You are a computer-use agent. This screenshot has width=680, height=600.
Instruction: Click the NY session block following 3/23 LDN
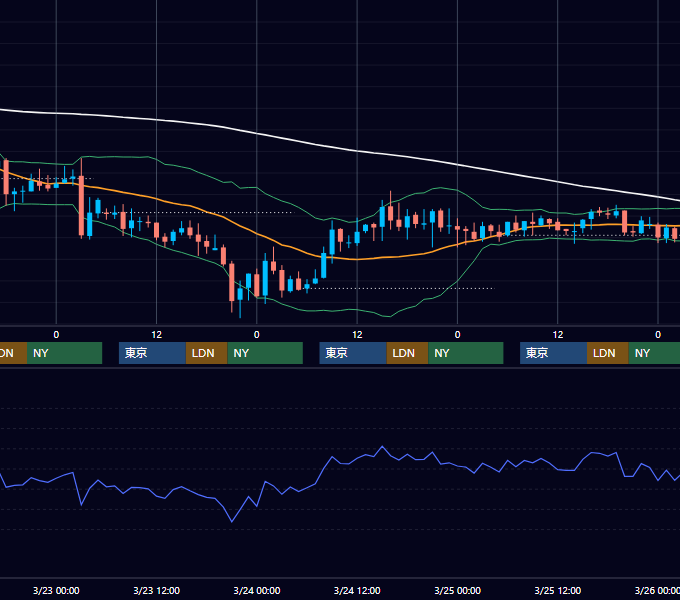[x=265, y=353]
